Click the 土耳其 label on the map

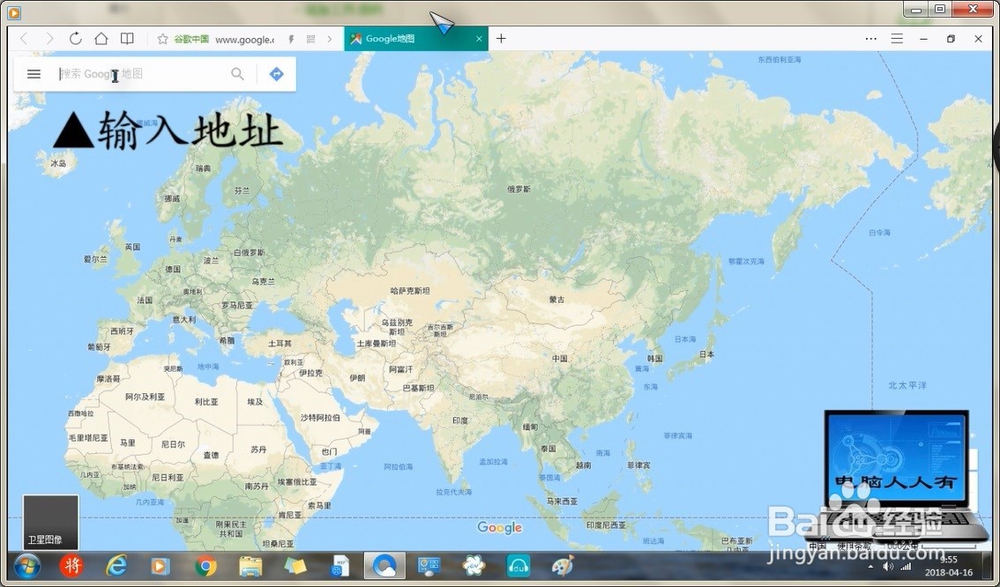280,343
